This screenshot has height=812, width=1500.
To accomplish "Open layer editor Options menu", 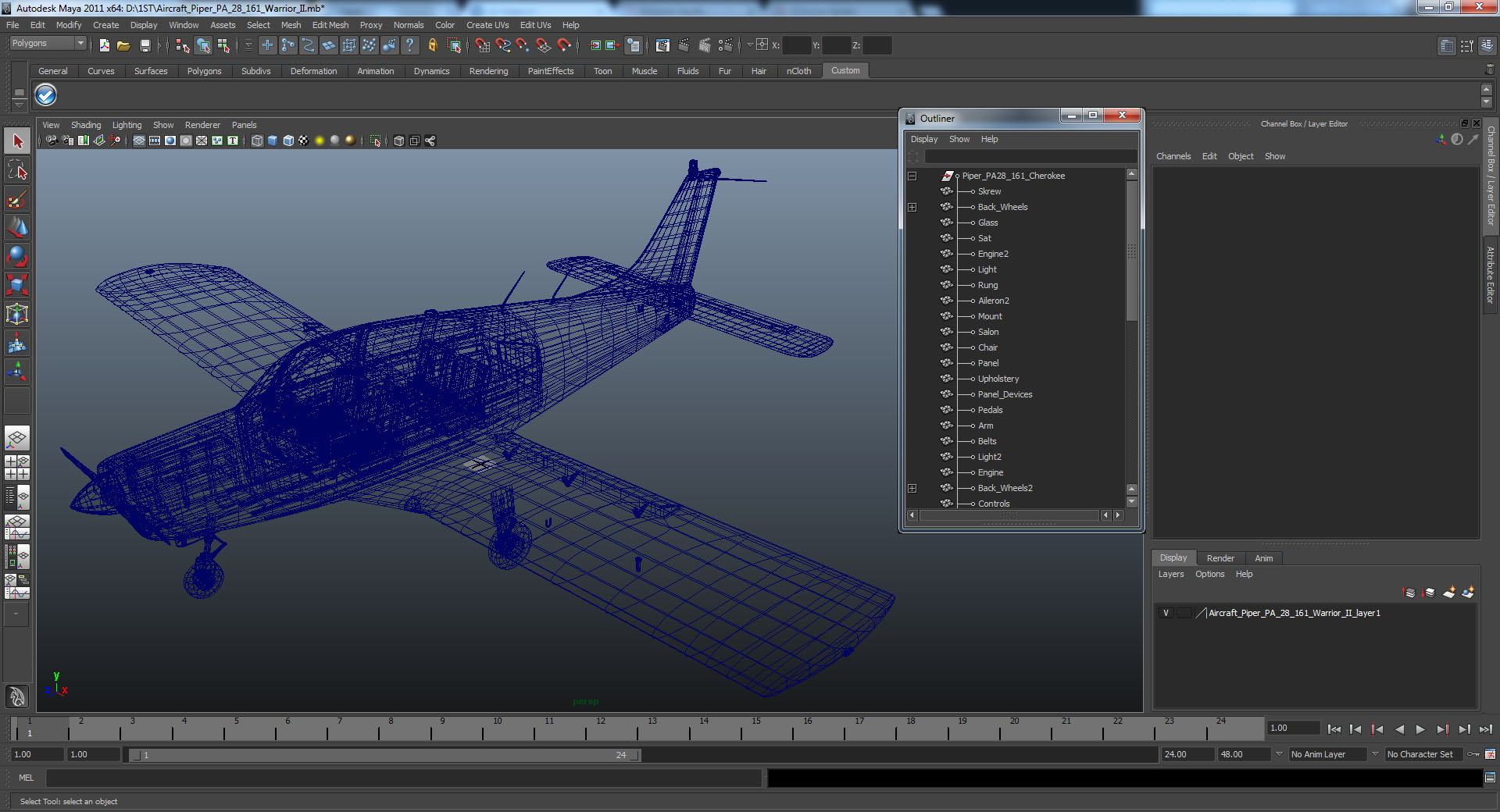I will (x=1209, y=574).
